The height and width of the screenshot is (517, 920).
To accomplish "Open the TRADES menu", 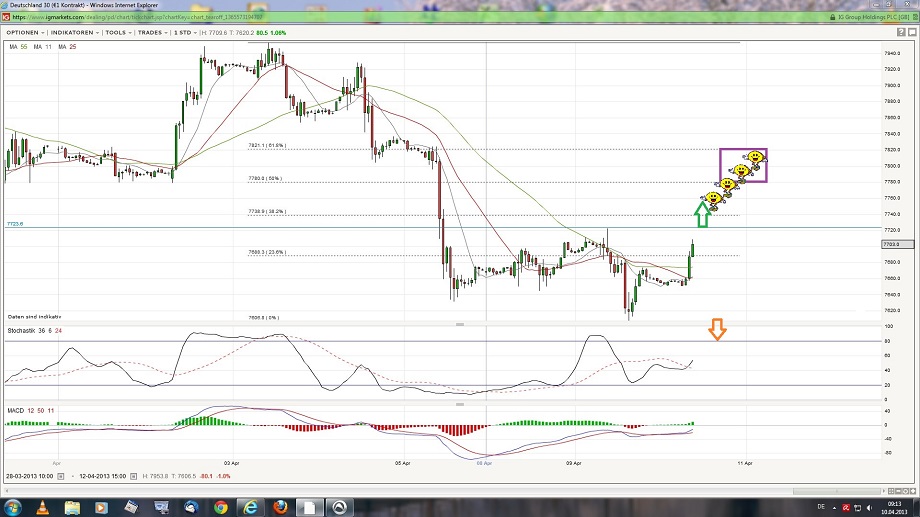I will tap(151, 32).
